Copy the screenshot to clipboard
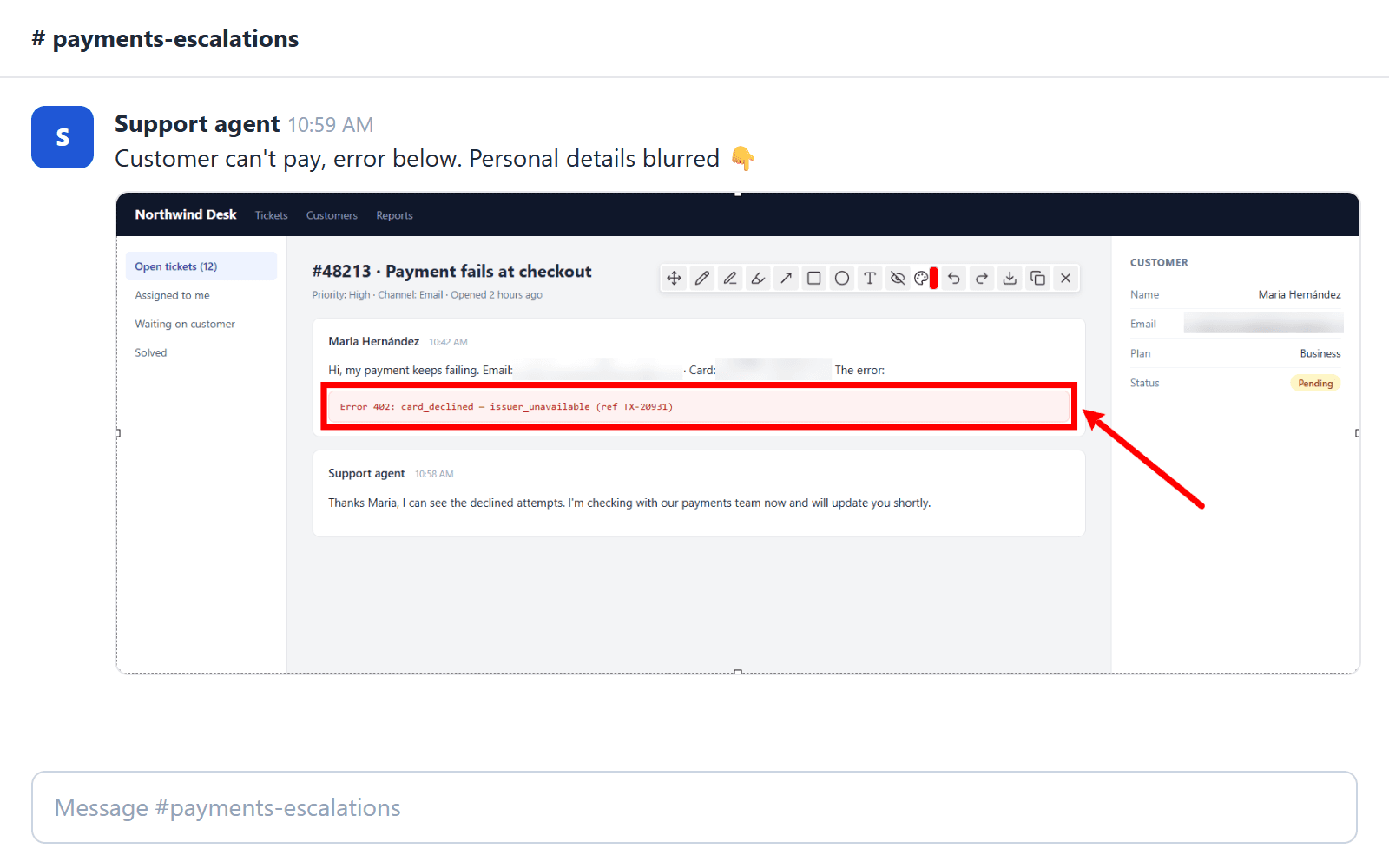1389x868 pixels. click(x=1037, y=278)
